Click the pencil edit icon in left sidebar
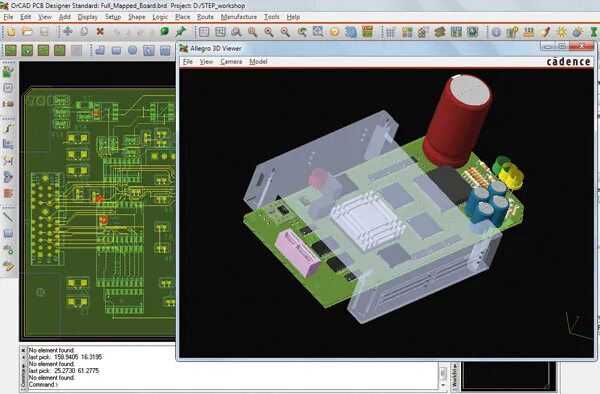This screenshot has height=394, width=600. (x=8, y=265)
